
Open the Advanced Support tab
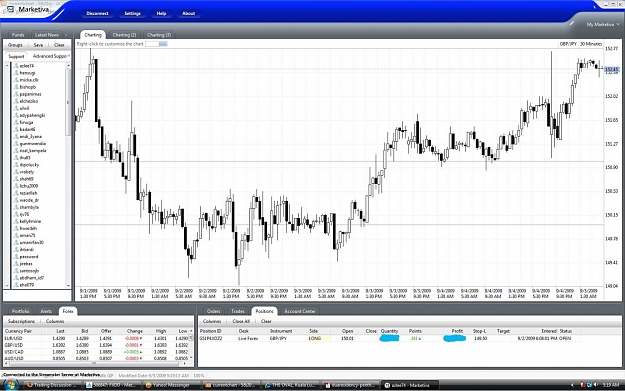[x=49, y=56]
